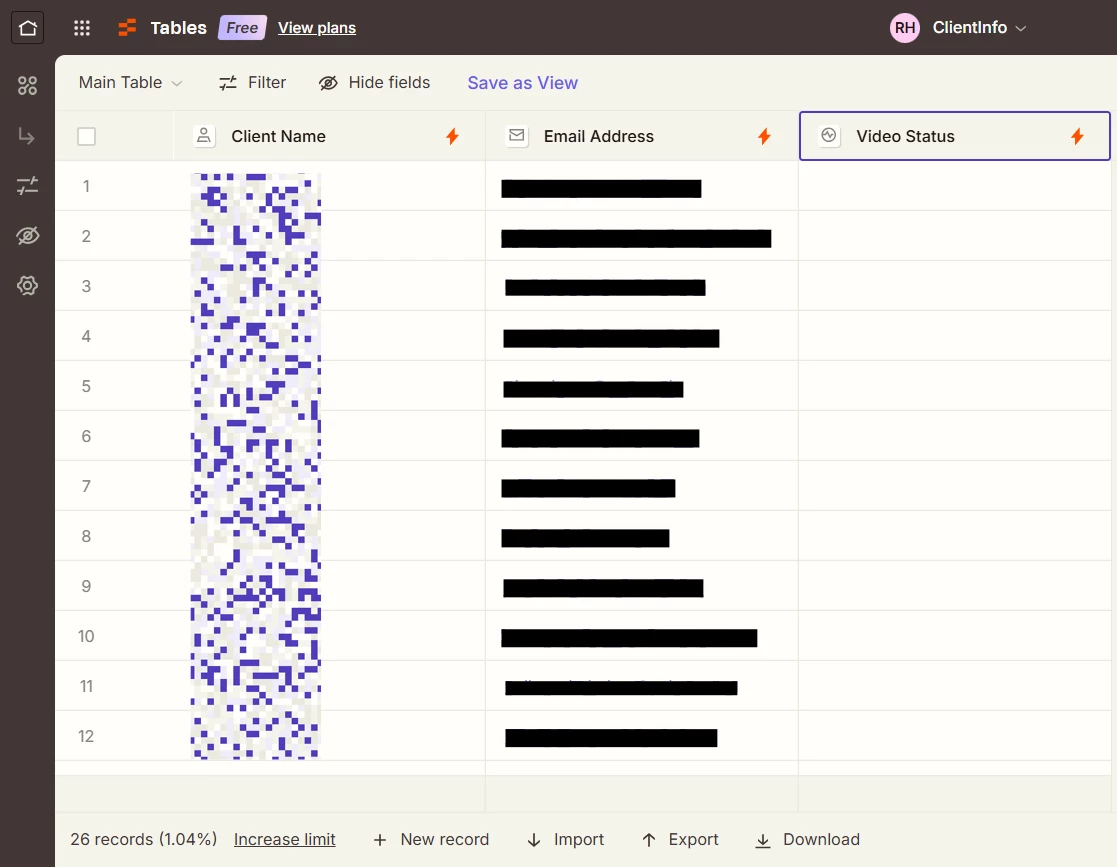Tick the select-all records checkbox
This screenshot has height=867, width=1117.
tap(86, 136)
